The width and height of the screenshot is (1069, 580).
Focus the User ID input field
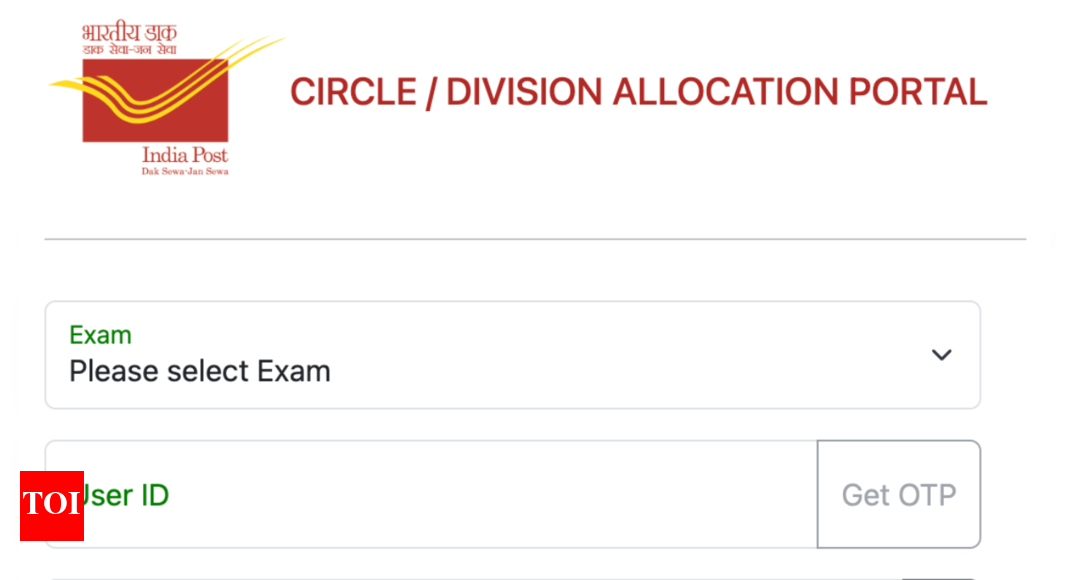tap(431, 494)
